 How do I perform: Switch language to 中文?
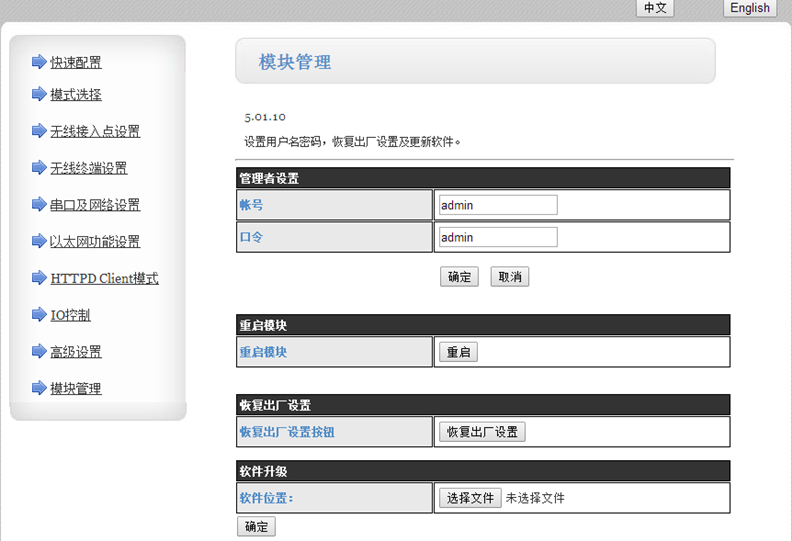coord(655,8)
